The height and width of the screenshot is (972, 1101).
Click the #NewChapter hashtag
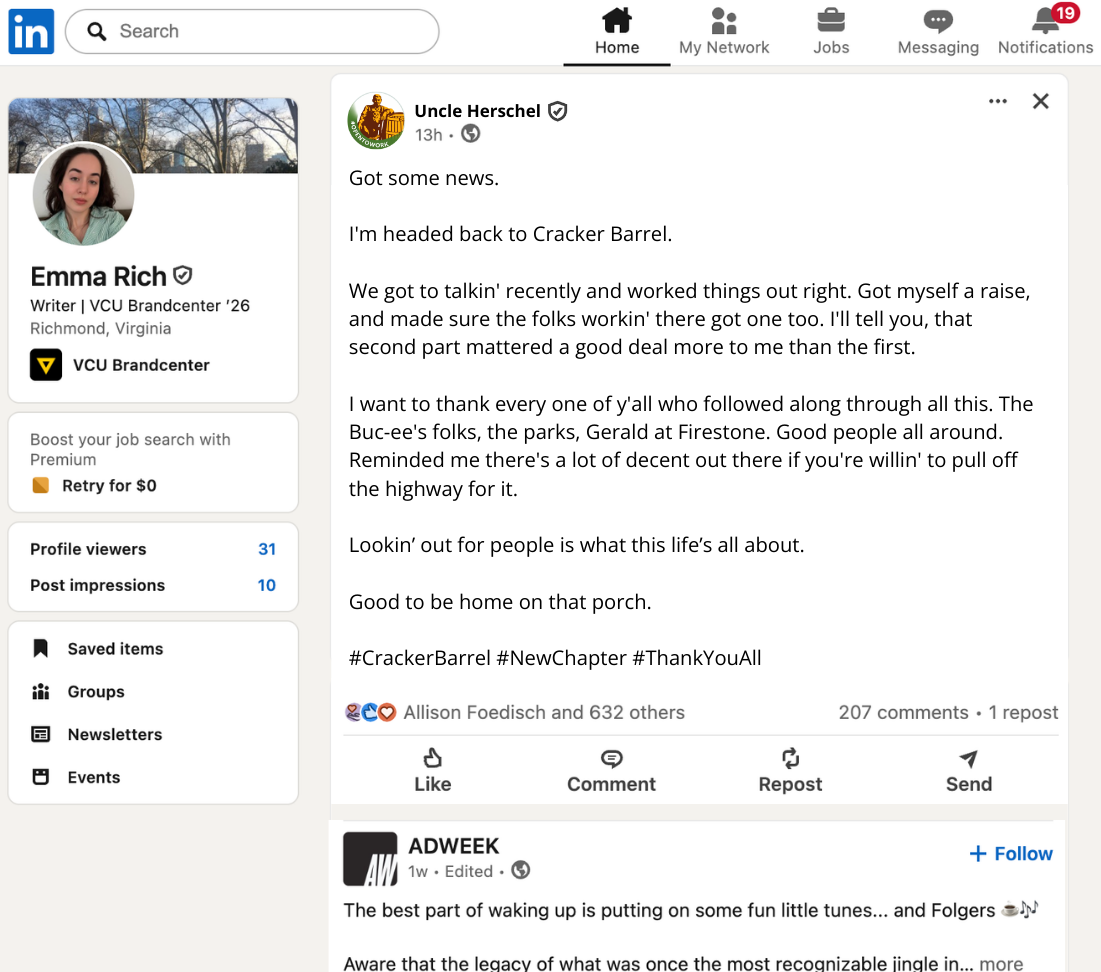click(561, 658)
